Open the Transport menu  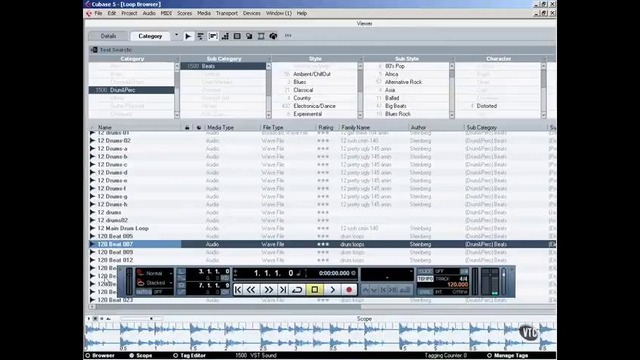pyautogui.click(x=227, y=13)
